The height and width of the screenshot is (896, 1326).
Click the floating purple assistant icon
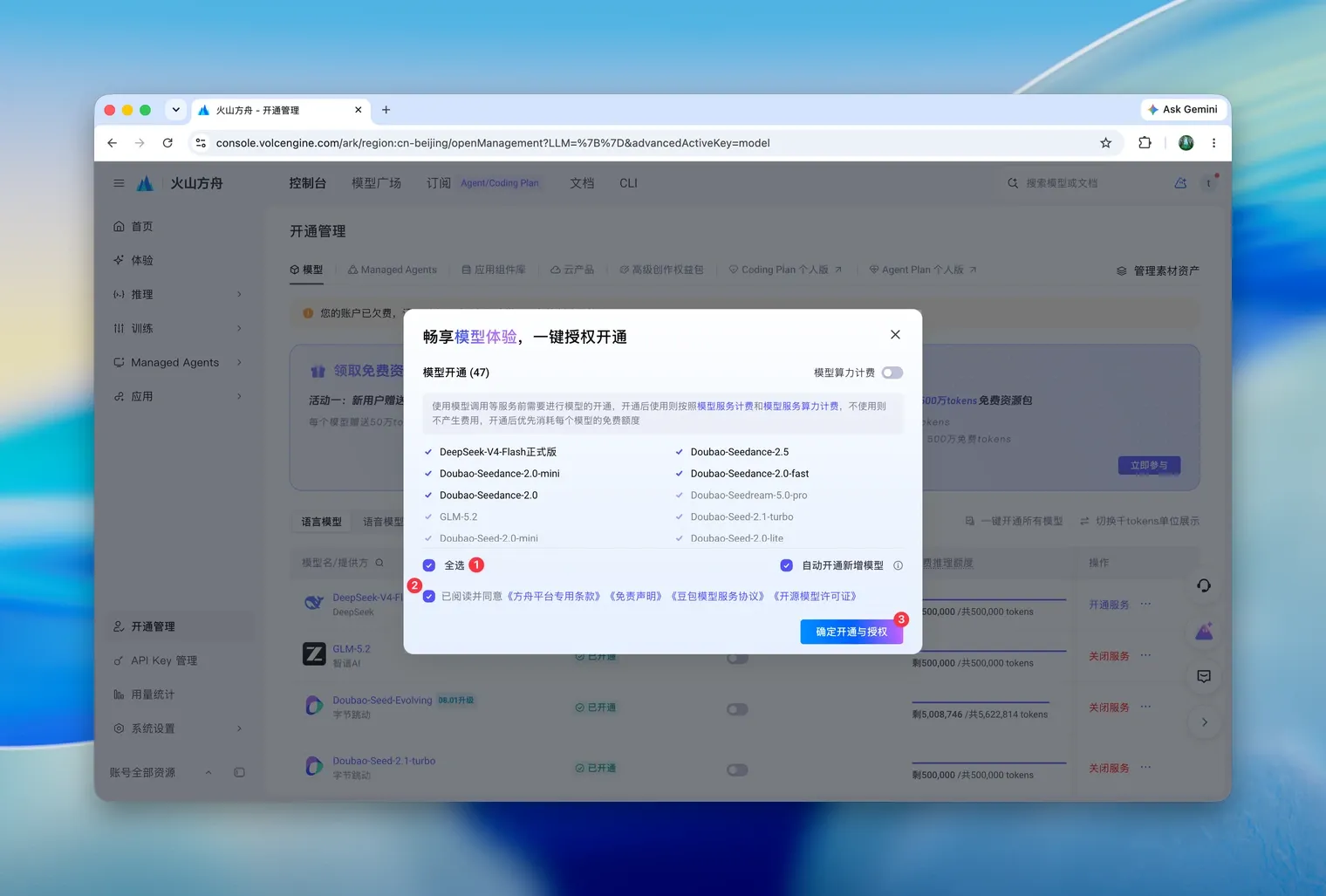(1204, 631)
